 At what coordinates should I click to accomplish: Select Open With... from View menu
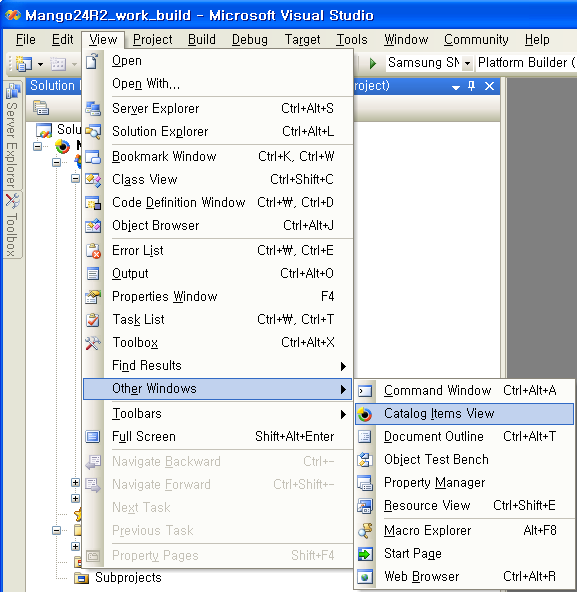tap(218, 84)
